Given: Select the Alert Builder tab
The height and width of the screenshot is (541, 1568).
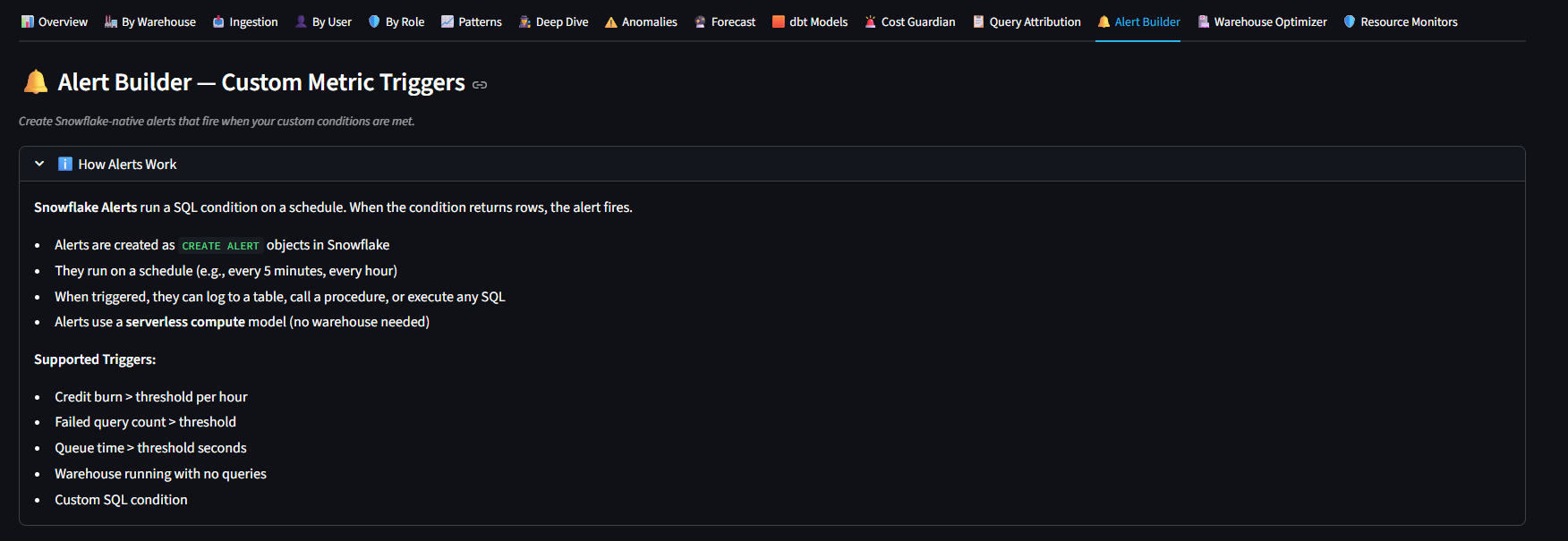Looking at the screenshot, I should coord(1138,21).
